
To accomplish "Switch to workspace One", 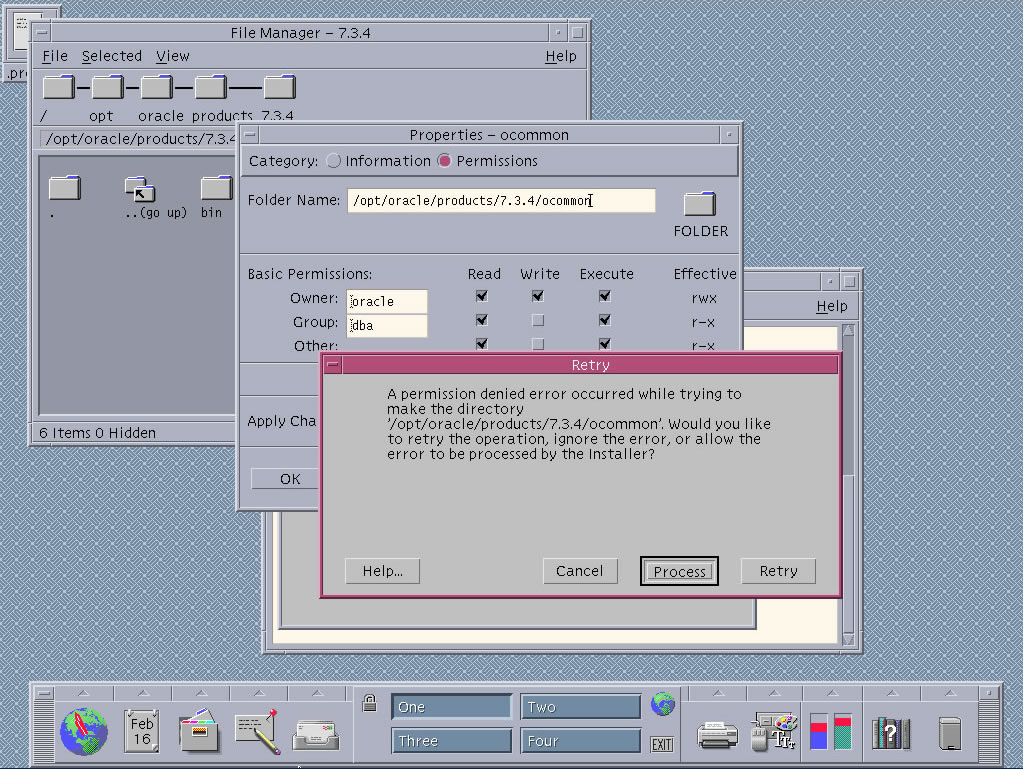I will [x=451, y=706].
